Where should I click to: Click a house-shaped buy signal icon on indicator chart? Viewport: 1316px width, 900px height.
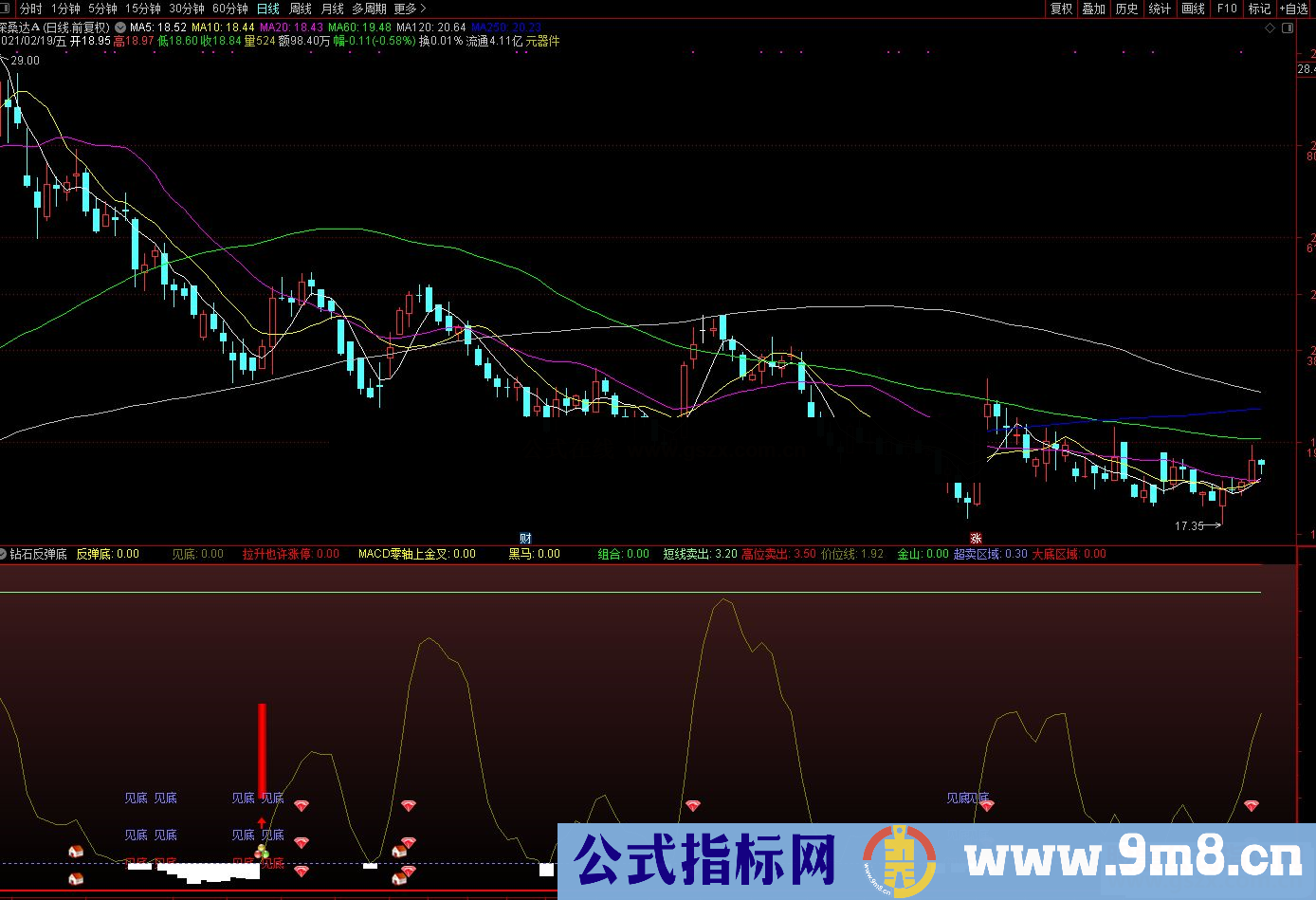point(76,852)
